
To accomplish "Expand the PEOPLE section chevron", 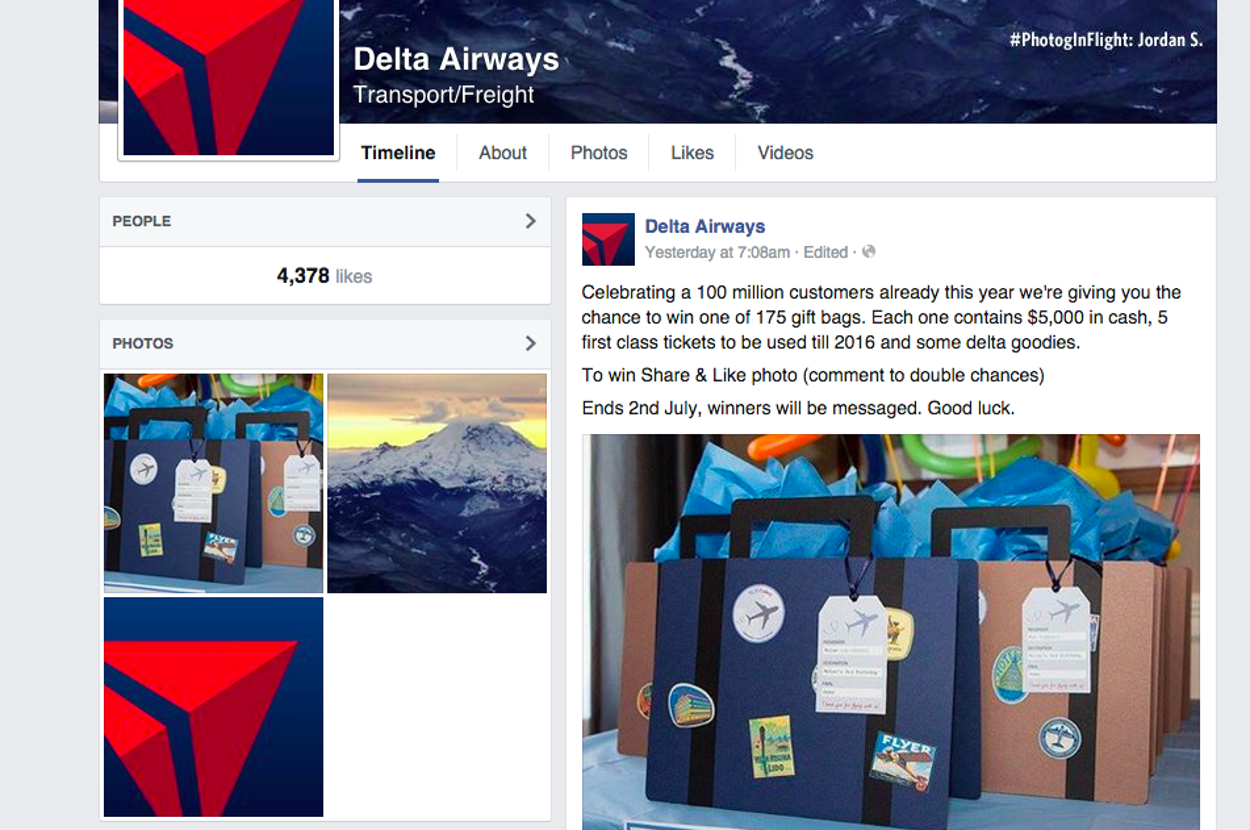I will [x=531, y=221].
